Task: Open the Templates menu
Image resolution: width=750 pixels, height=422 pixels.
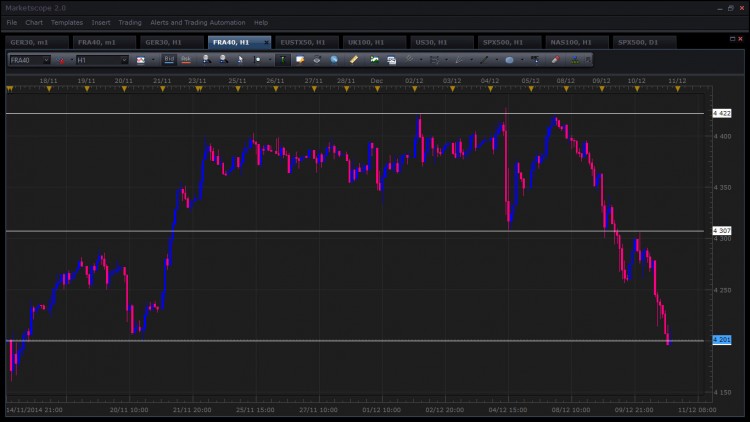Action: [67, 22]
